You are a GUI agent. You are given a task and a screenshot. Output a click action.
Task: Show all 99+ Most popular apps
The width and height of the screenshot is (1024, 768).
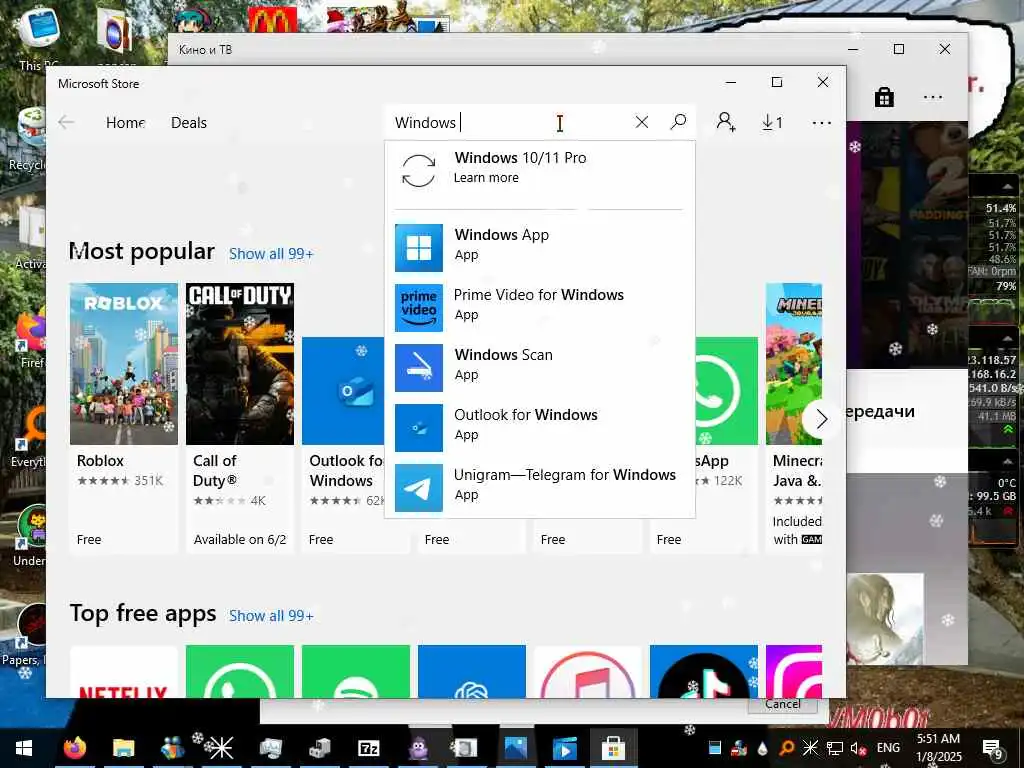pyautogui.click(x=271, y=254)
